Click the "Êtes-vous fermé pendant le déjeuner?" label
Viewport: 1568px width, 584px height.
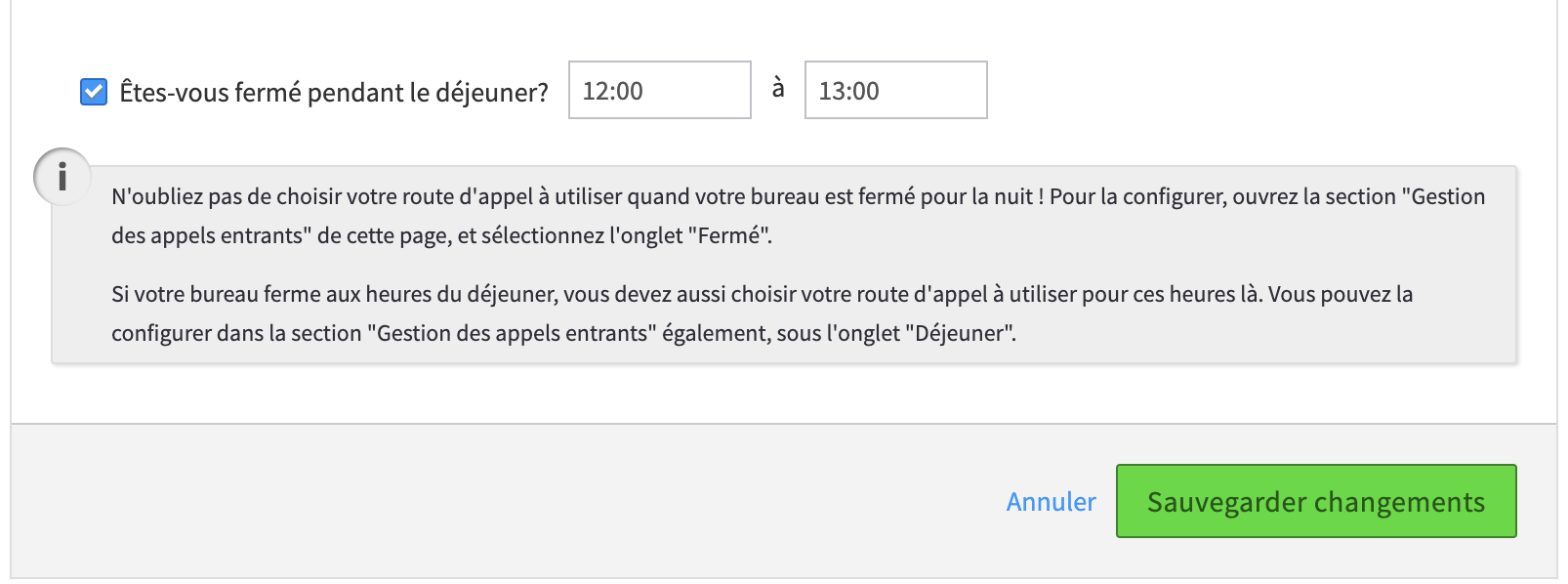point(334,92)
